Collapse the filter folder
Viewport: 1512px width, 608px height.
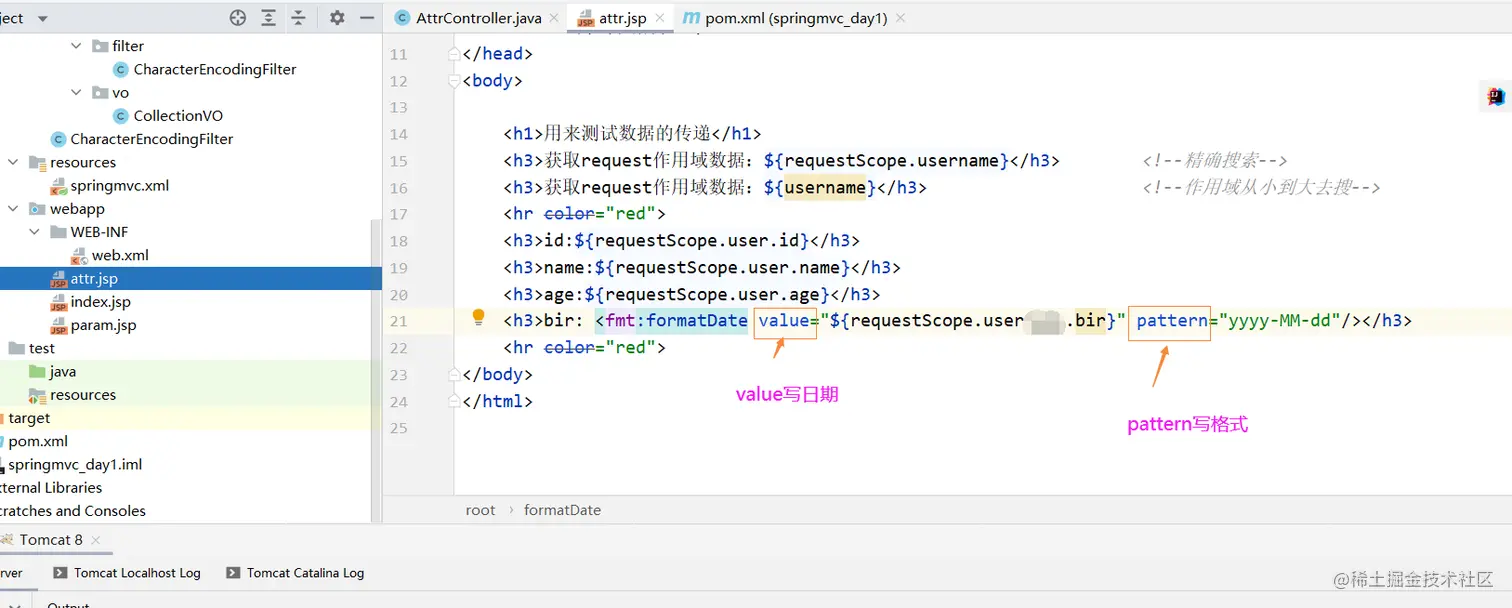77,46
